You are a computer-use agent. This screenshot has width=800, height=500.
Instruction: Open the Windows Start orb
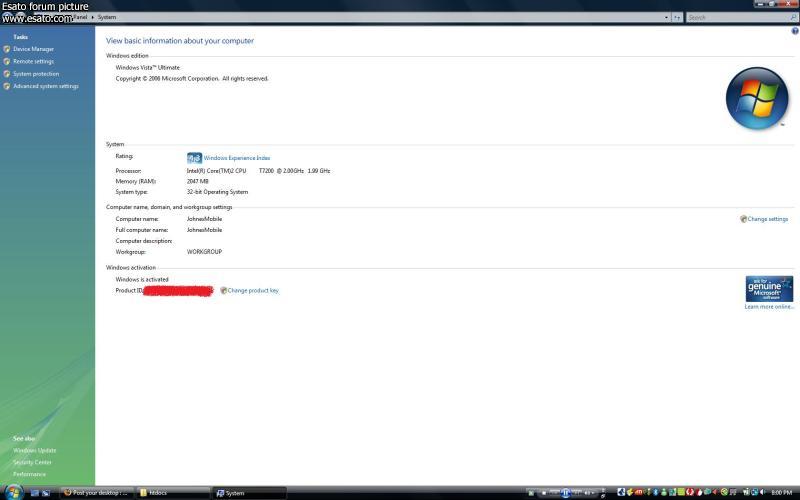click(x=13, y=492)
